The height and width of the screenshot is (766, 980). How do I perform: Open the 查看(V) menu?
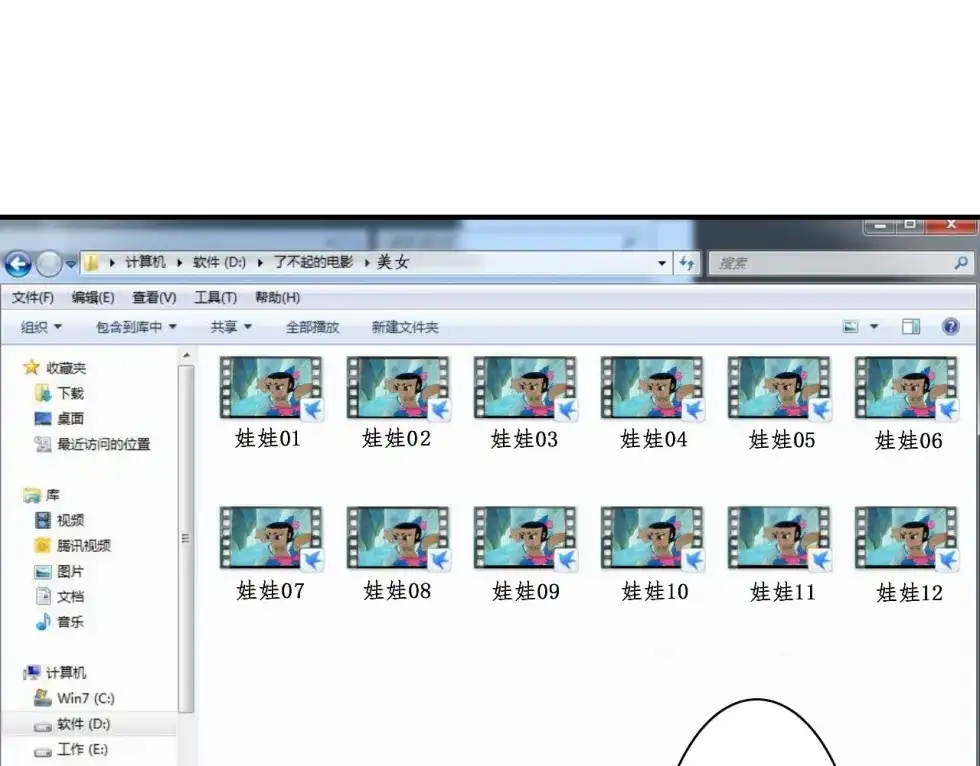tap(154, 297)
